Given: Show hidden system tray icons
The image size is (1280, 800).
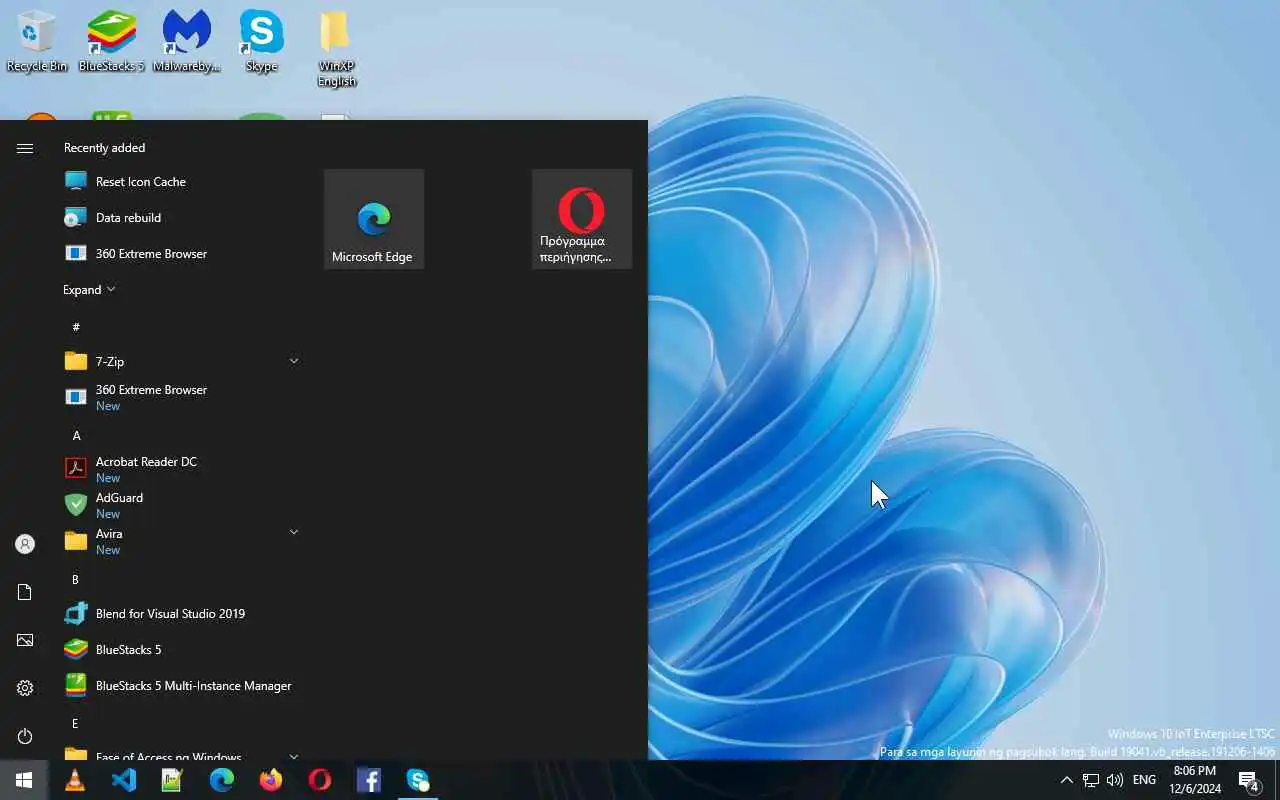Looking at the screenshot, I should click(x=1066, y=780).
